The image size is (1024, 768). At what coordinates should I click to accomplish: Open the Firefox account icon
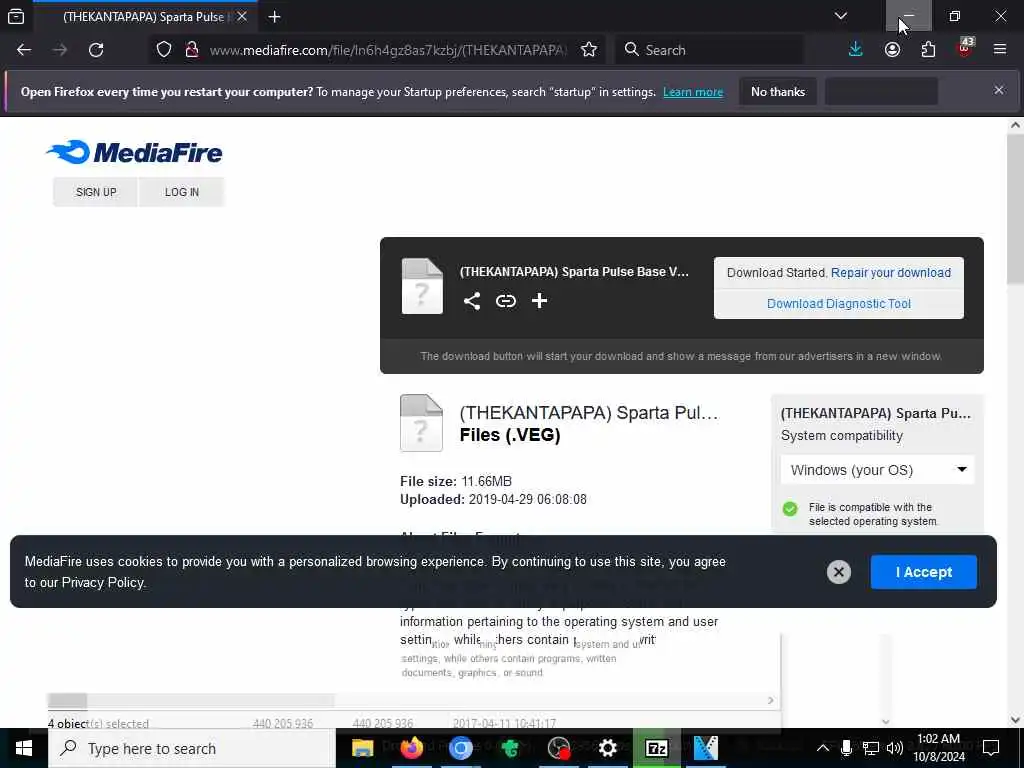point(892,50)
